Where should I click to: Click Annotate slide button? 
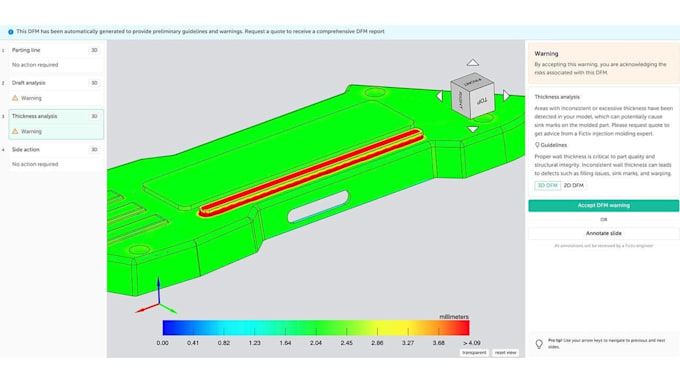(x=603, y=233)
